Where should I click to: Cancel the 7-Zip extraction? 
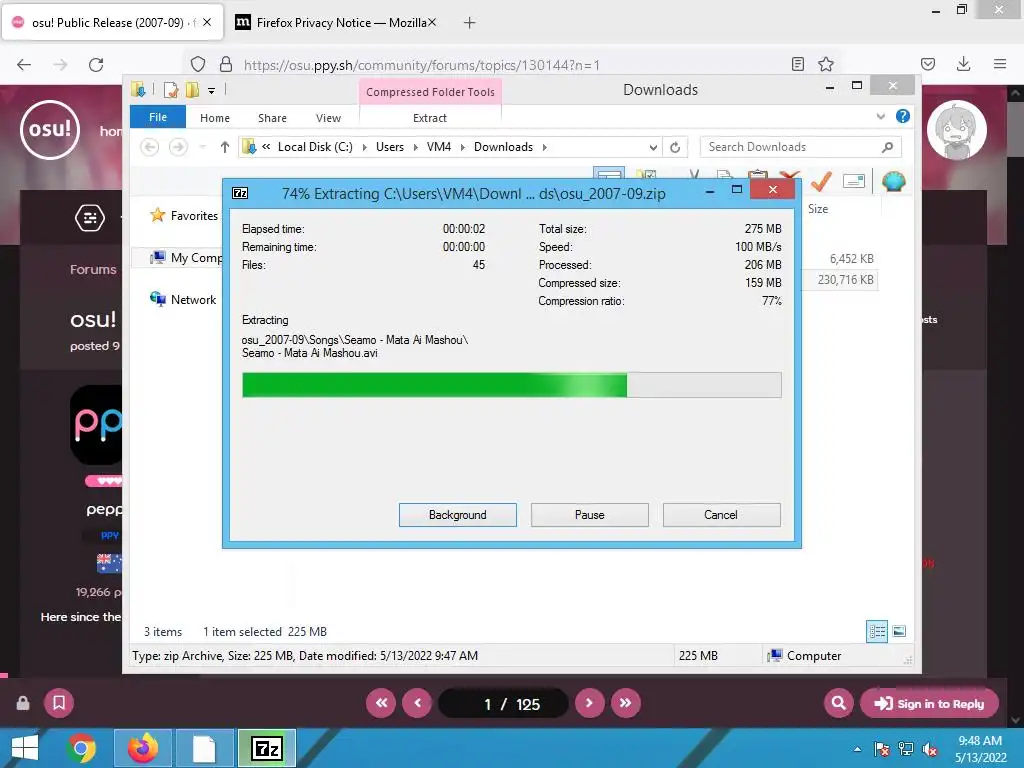tap(721, 515)
